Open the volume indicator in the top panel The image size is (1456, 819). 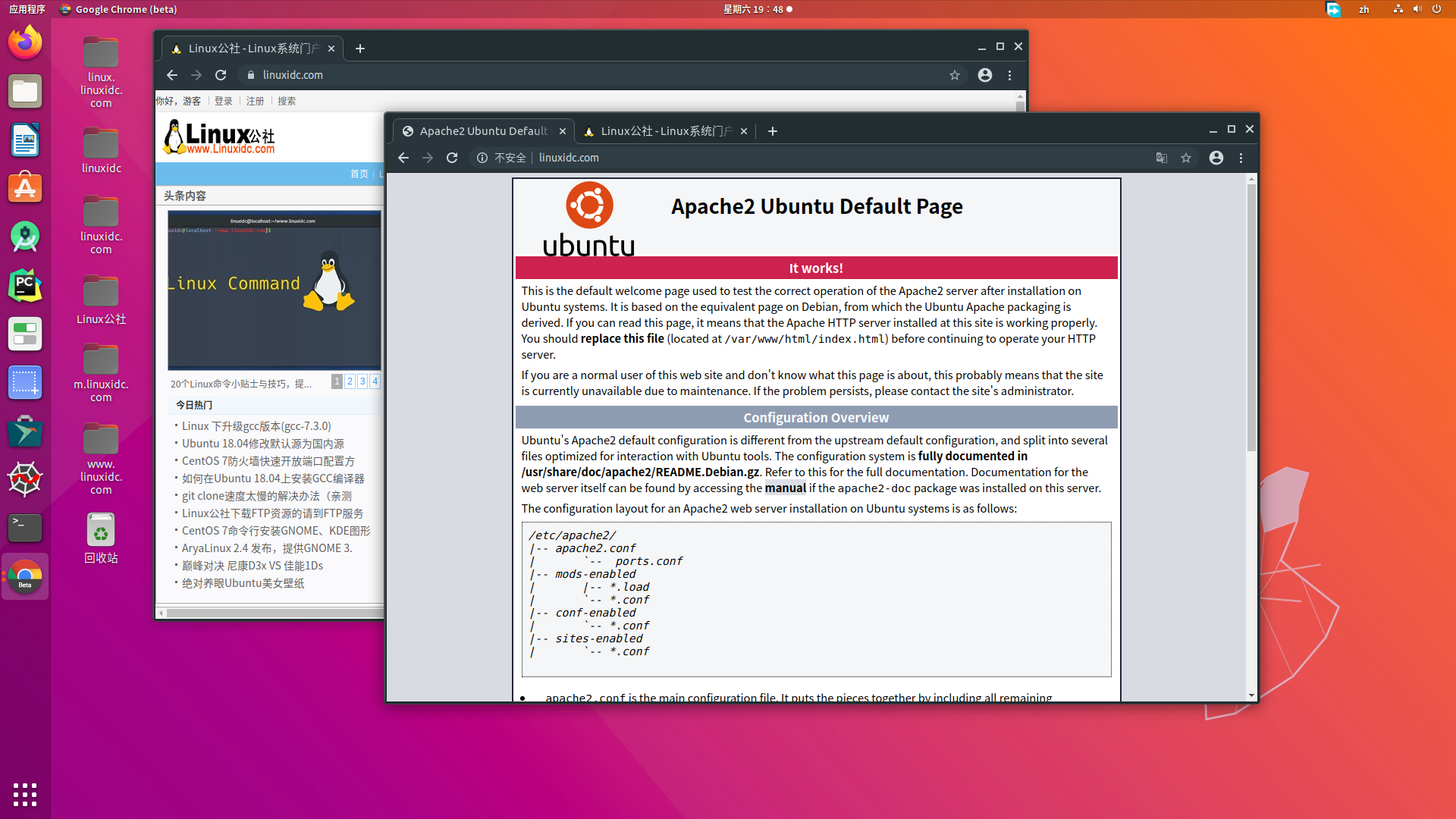point(1417,9)
